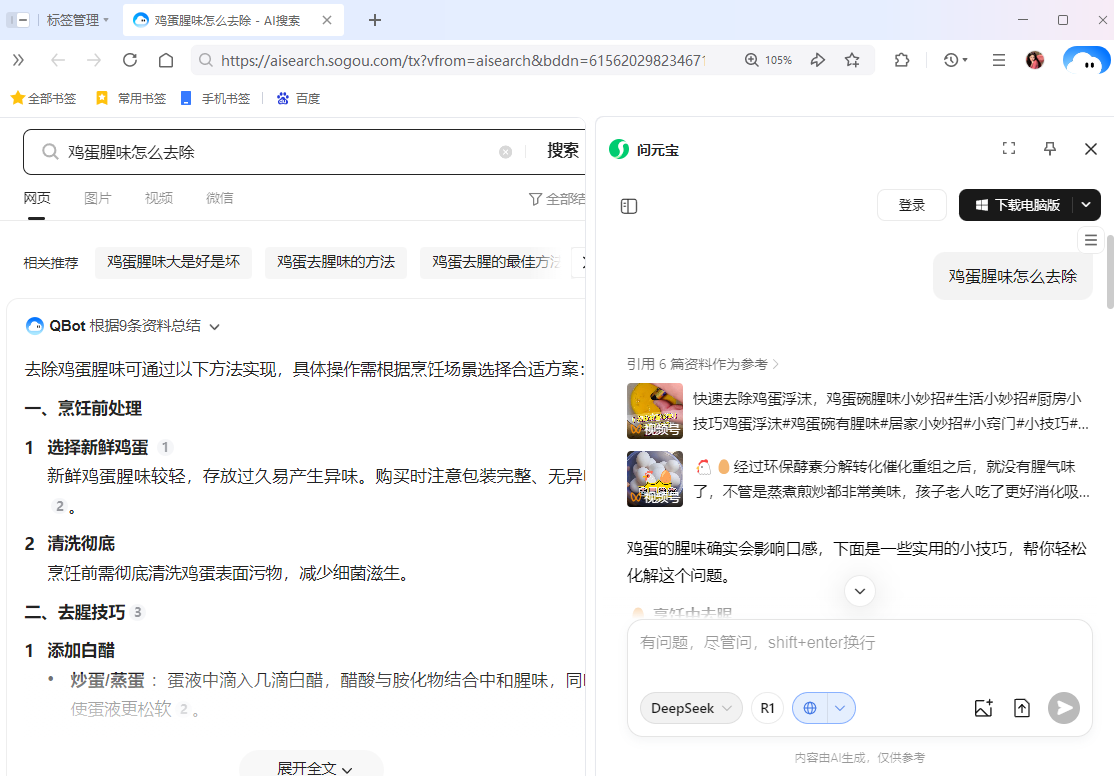Switch to the 视频 search tab
This screenshot has height=776, width=1114.
click(158, 197)
